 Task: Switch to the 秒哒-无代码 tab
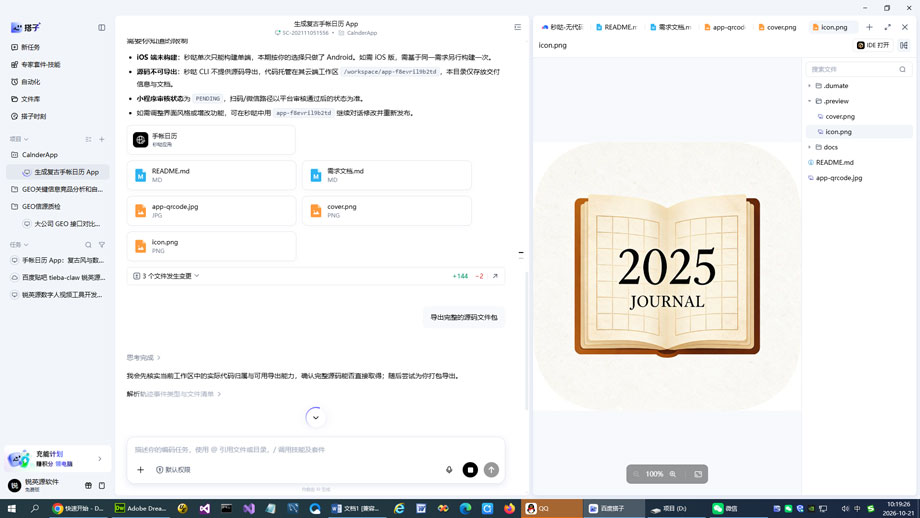[x=562, y=27]
